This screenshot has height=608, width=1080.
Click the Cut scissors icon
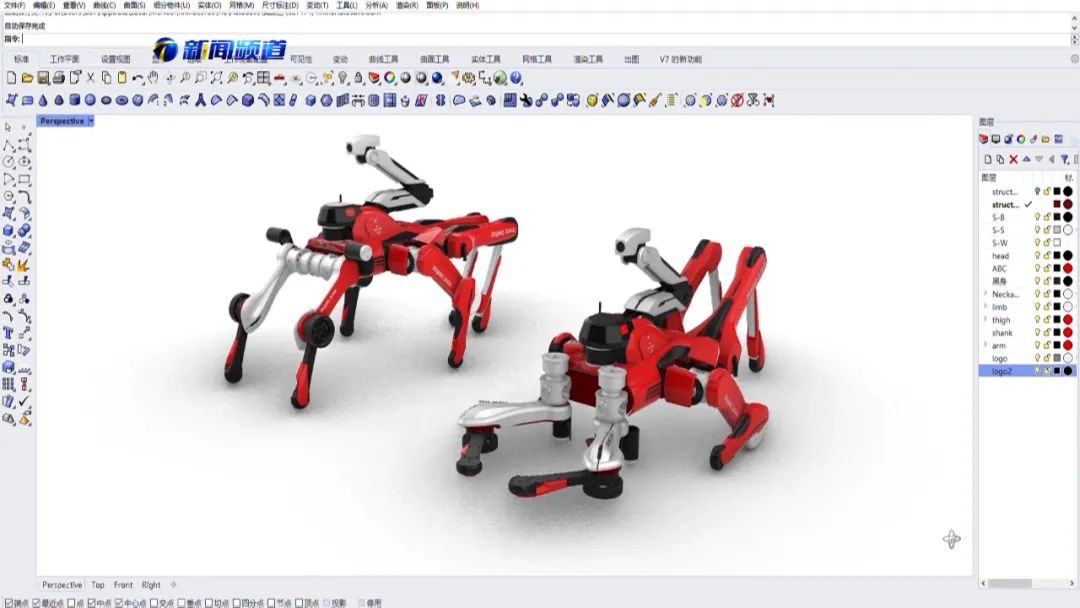pyautogui.click(x=91, y=78)
